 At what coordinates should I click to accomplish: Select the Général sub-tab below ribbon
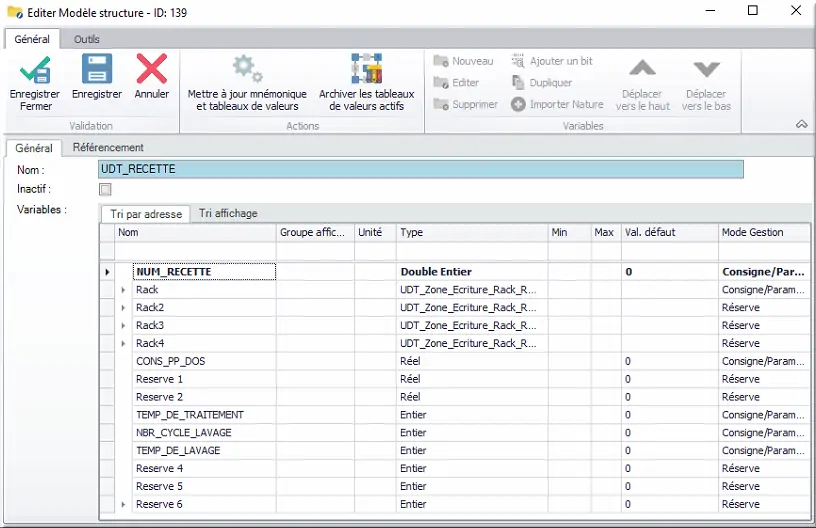click(34, 148)
